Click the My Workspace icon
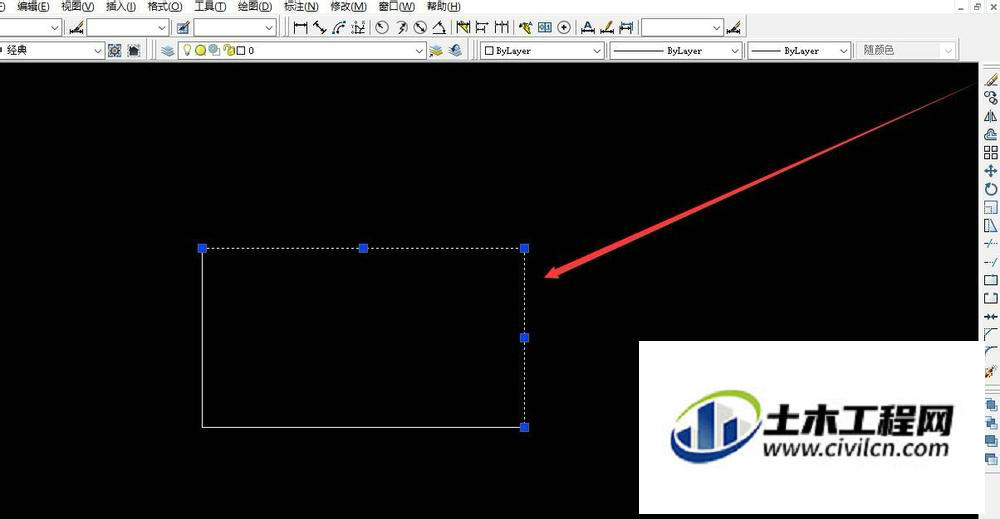The width and height of the screenshot is (1000, 519). [134, 50]
